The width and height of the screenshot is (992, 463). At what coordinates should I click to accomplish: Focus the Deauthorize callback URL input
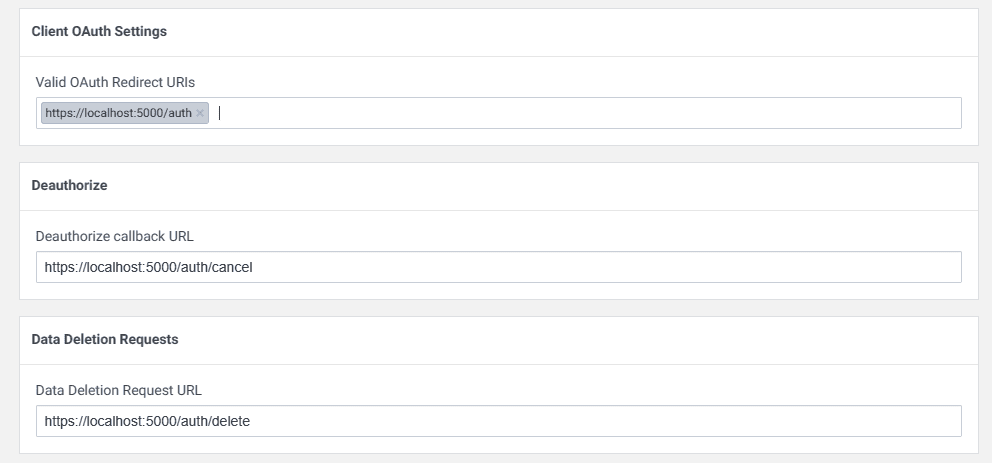click(x=600, y=267)
